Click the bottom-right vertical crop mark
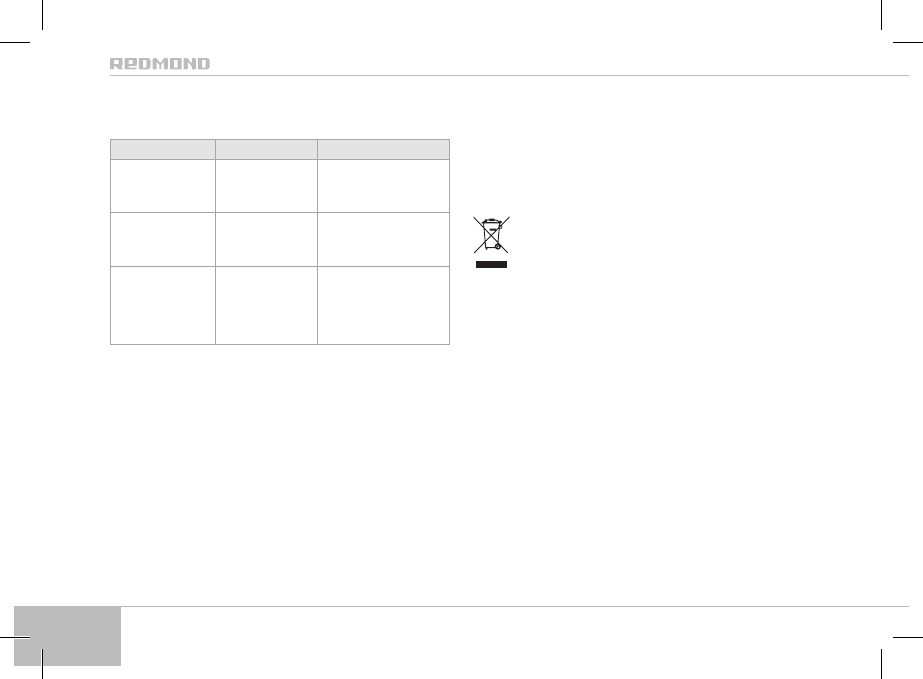Viewport: 923px width, 679px height. click(x=880, y=664)
